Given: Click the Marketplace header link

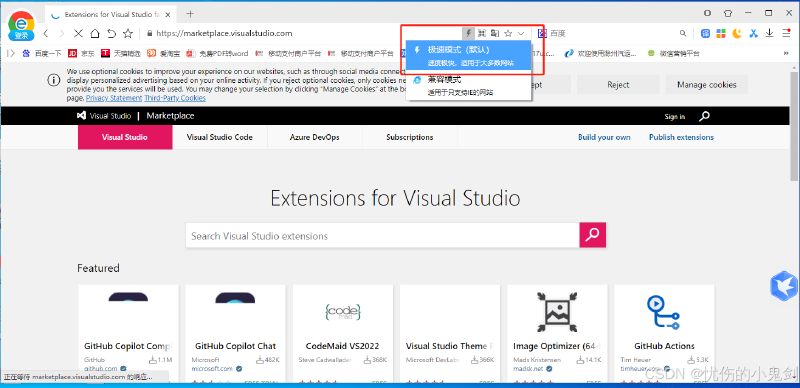Looking at the screenshot, I should pos(170,116).
